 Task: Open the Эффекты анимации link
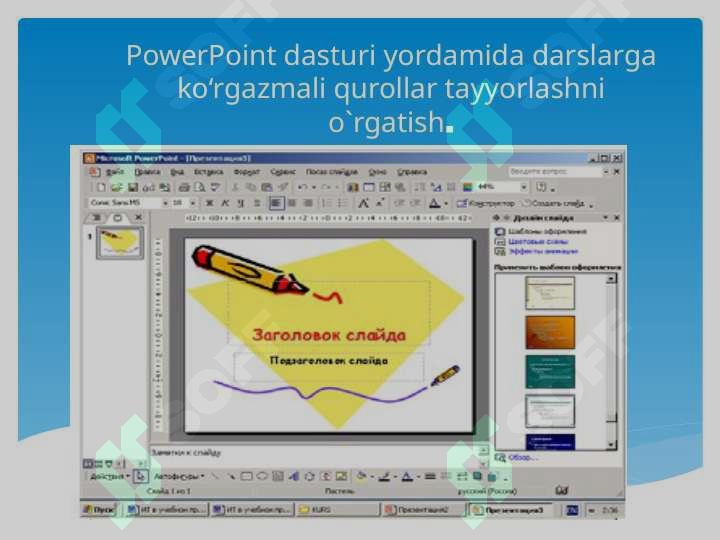(x=543, y=252)
